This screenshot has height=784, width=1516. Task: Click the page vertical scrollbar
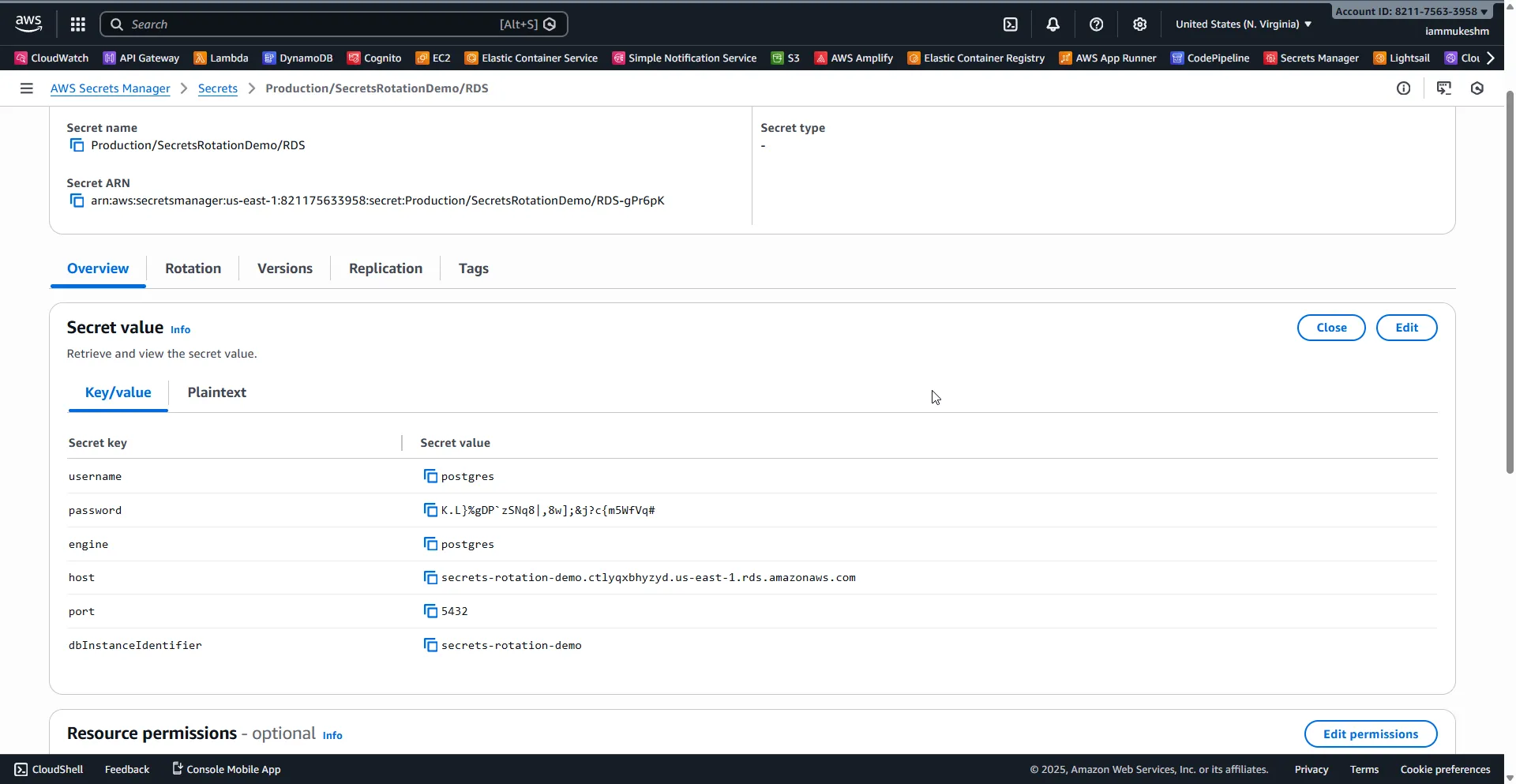[1509, 284]
